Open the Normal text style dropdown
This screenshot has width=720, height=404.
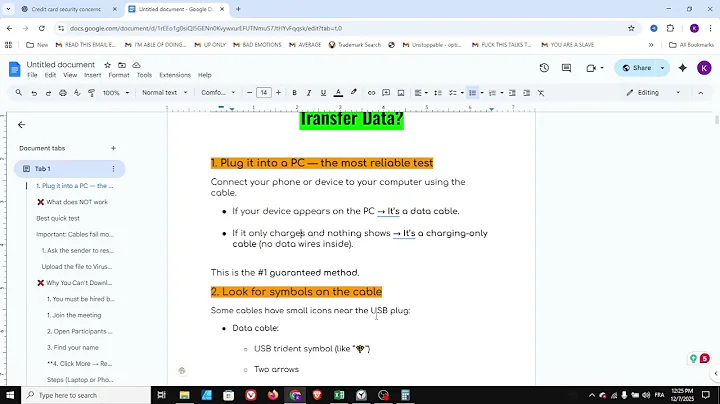pos(165,93)
